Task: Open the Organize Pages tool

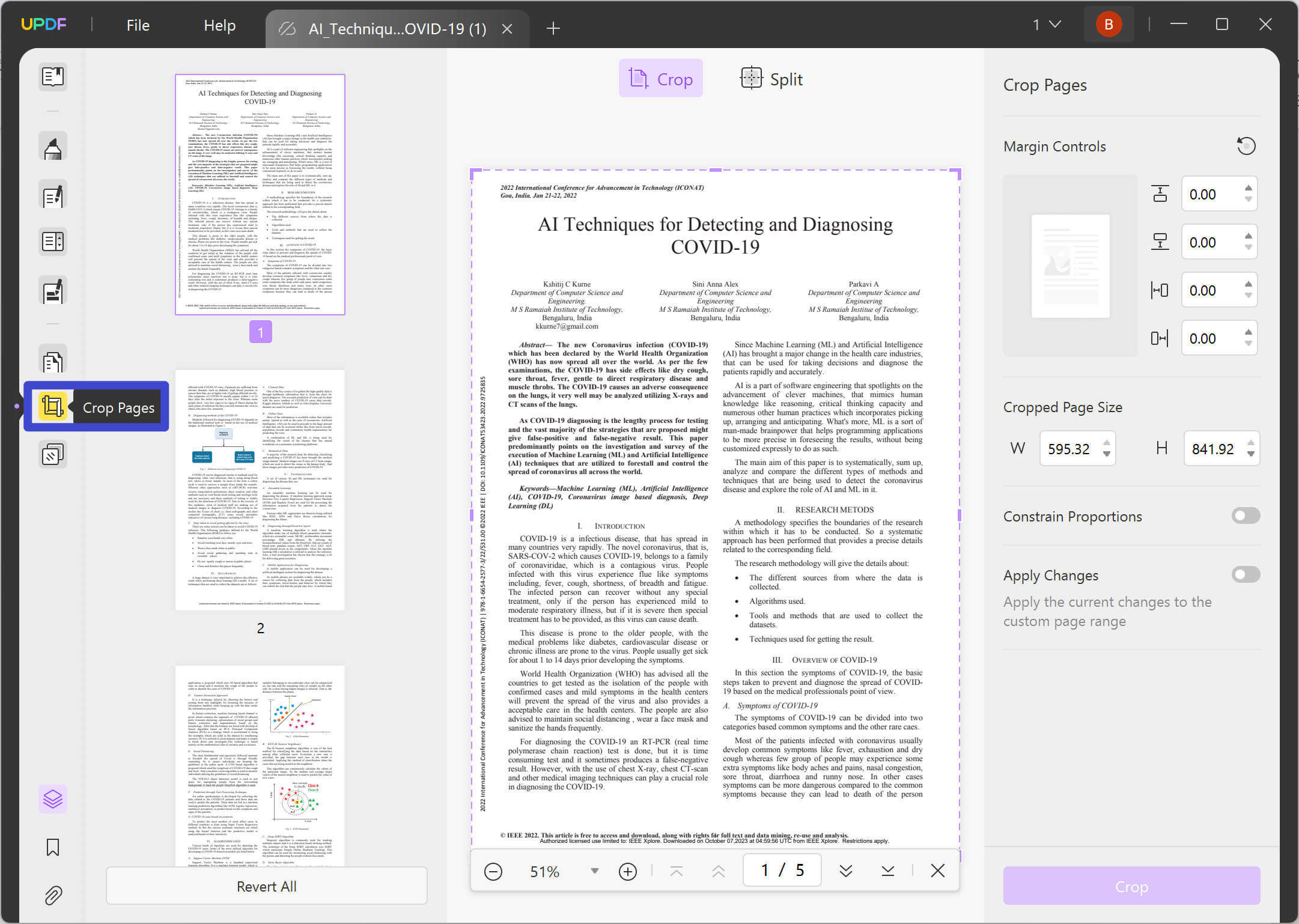Action: point(53,242)
